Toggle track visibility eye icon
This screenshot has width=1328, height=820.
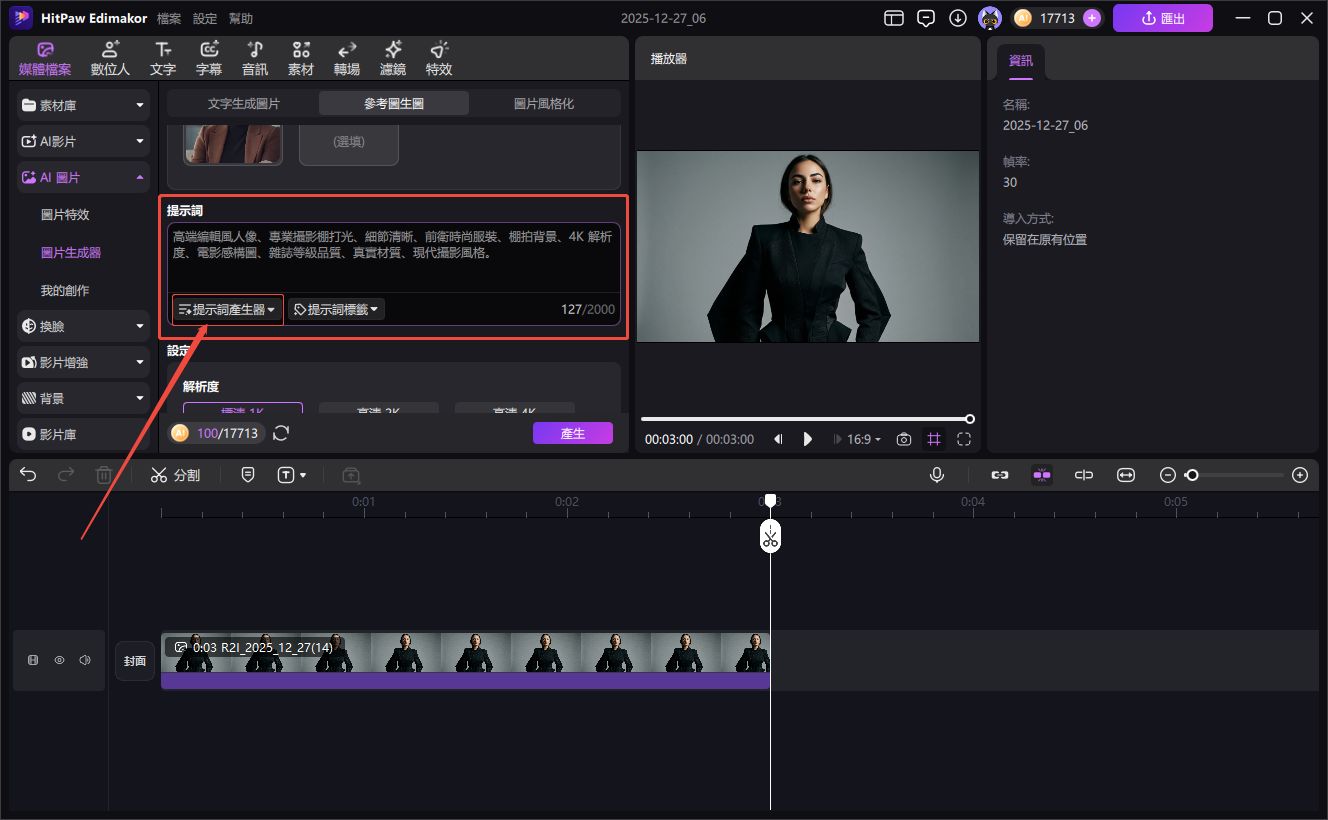(59, 660)
